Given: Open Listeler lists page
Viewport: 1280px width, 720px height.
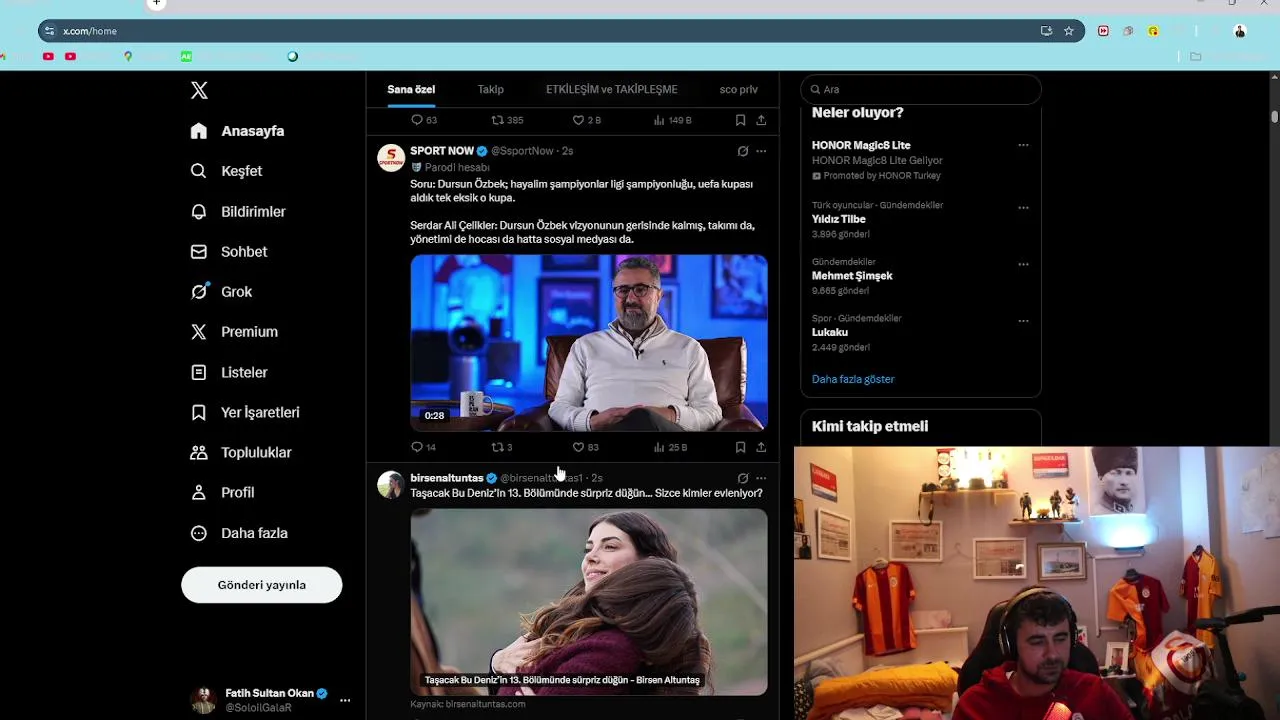Looking at the screenshot, I should pos(229,372).
